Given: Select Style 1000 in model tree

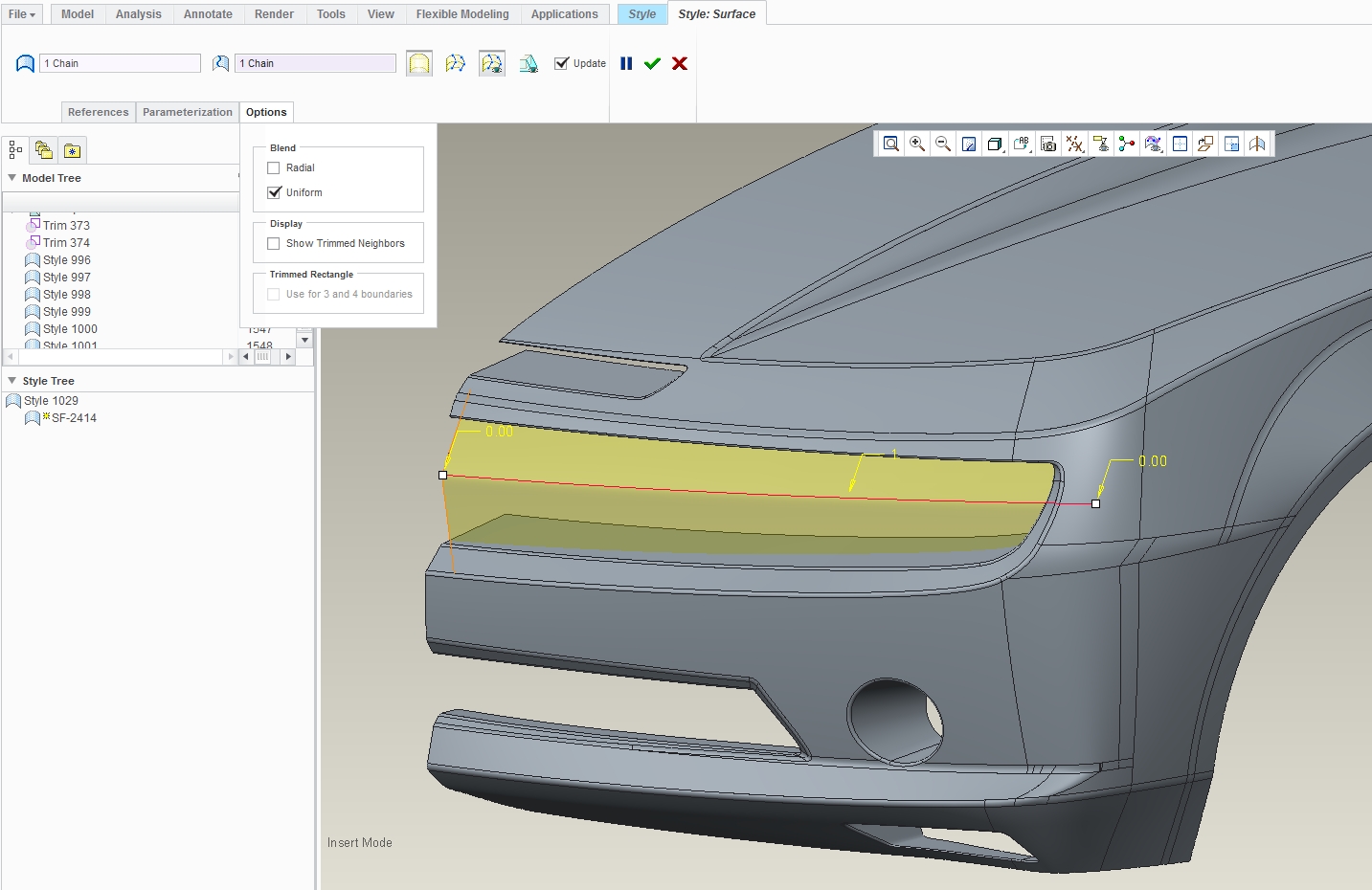Looking at the screenshot, I should [x=61, y=329].
